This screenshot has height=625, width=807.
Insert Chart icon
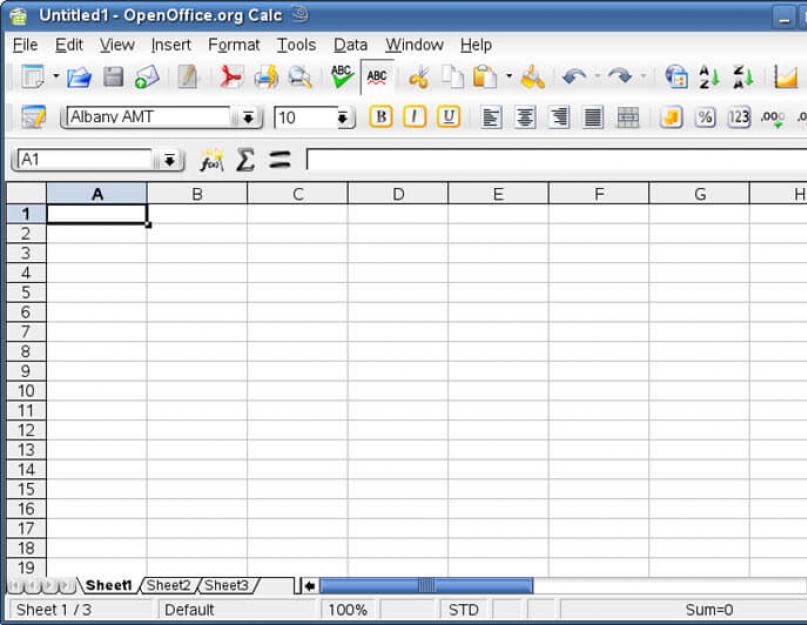[x=785, y=77]
